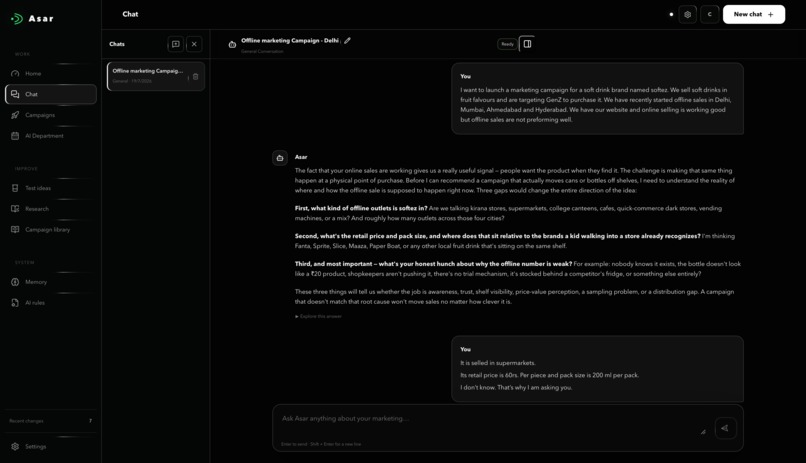Screen dimensions: 806x463
Task: Click Offline marketing Campaign - Delhi title
Action: (290, 41)
